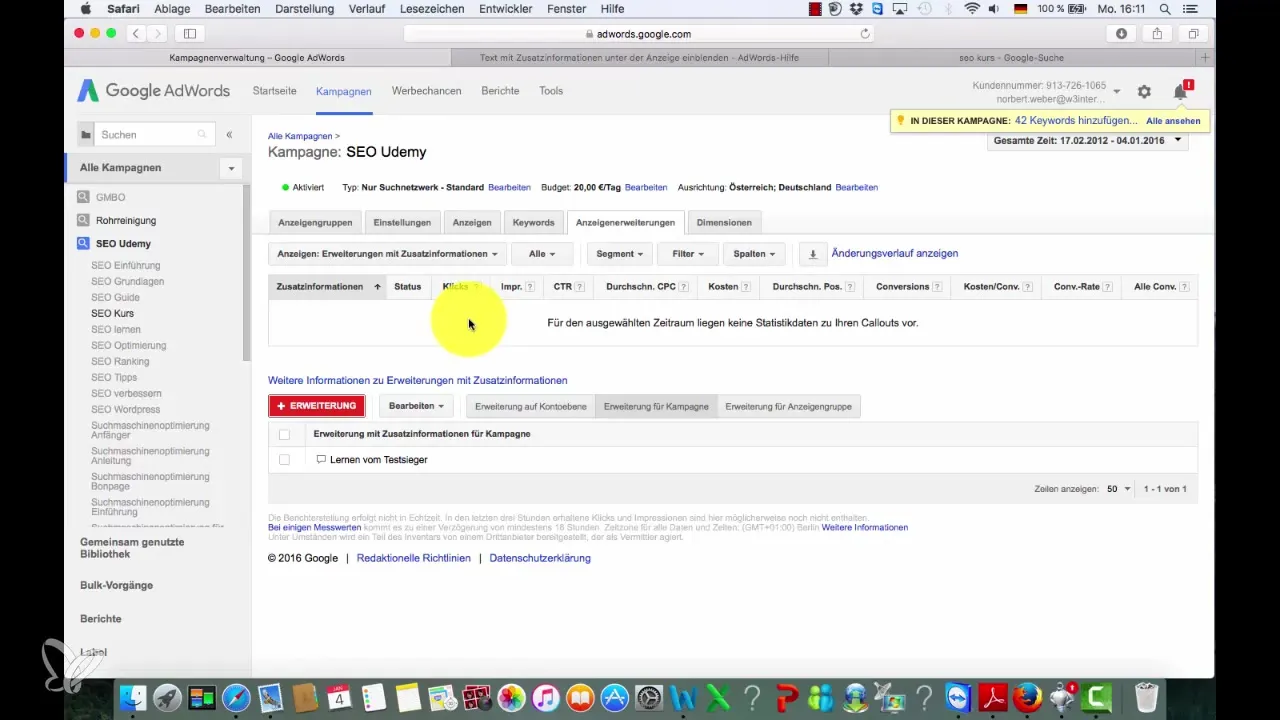The image size is (1280, 720).
Task: Open the Safari share menu
Action: (x=1157, y=33)
